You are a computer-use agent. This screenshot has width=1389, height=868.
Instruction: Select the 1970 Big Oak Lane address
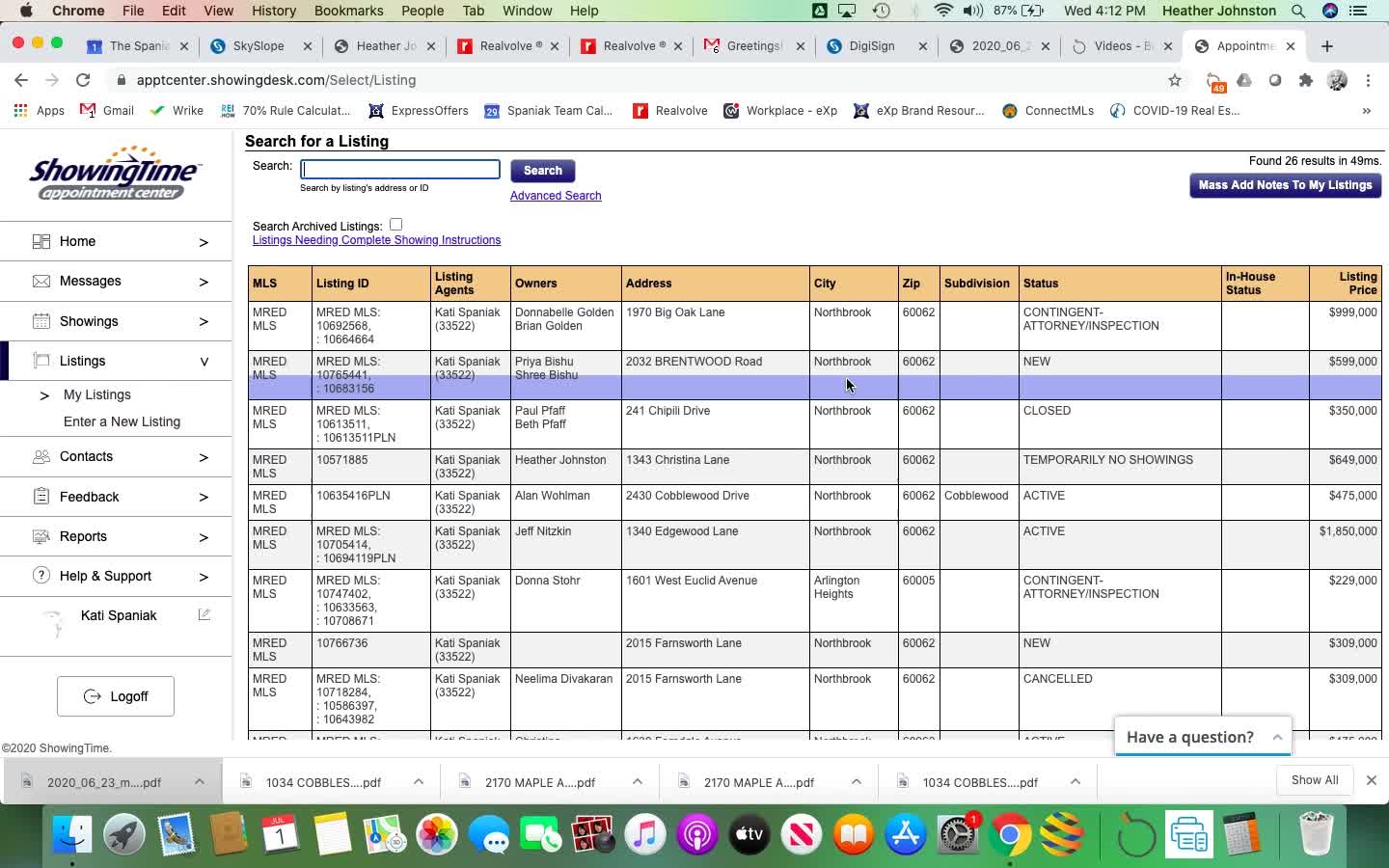click(x=674, y=312)
